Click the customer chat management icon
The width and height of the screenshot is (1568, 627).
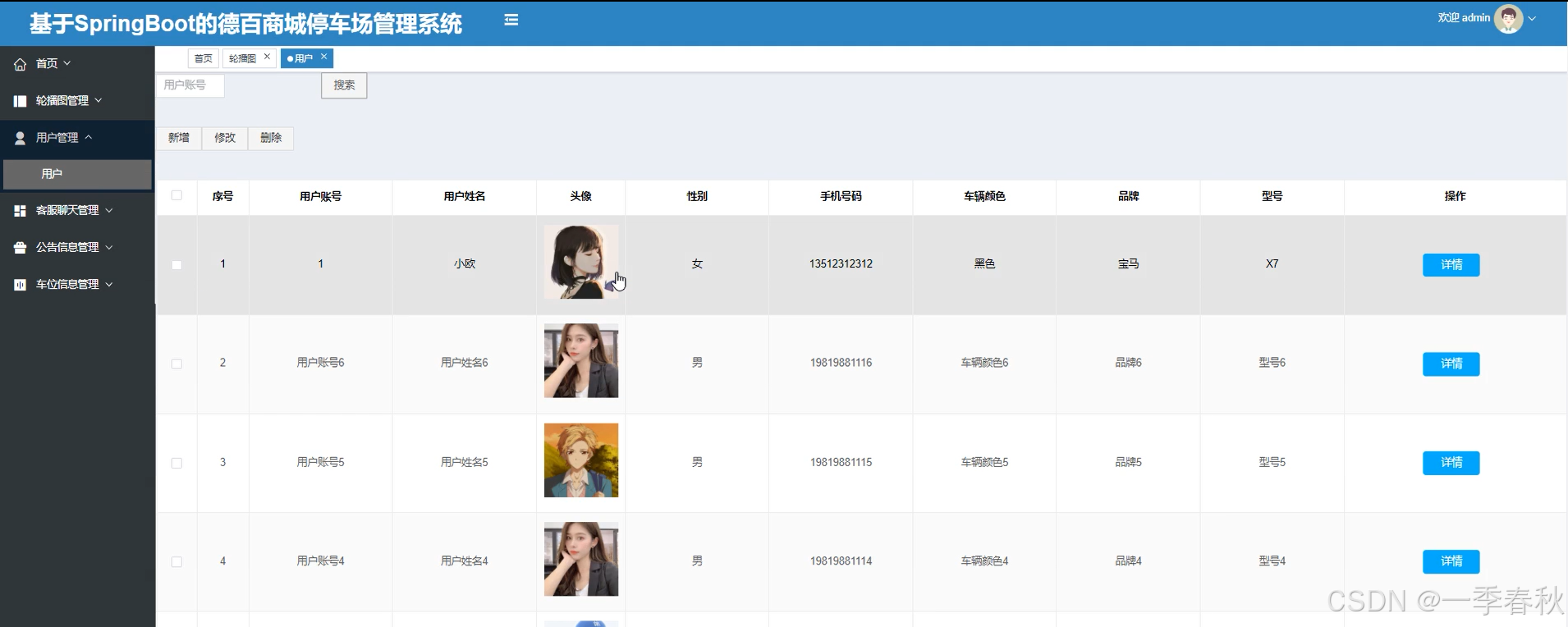pos(20,211)
